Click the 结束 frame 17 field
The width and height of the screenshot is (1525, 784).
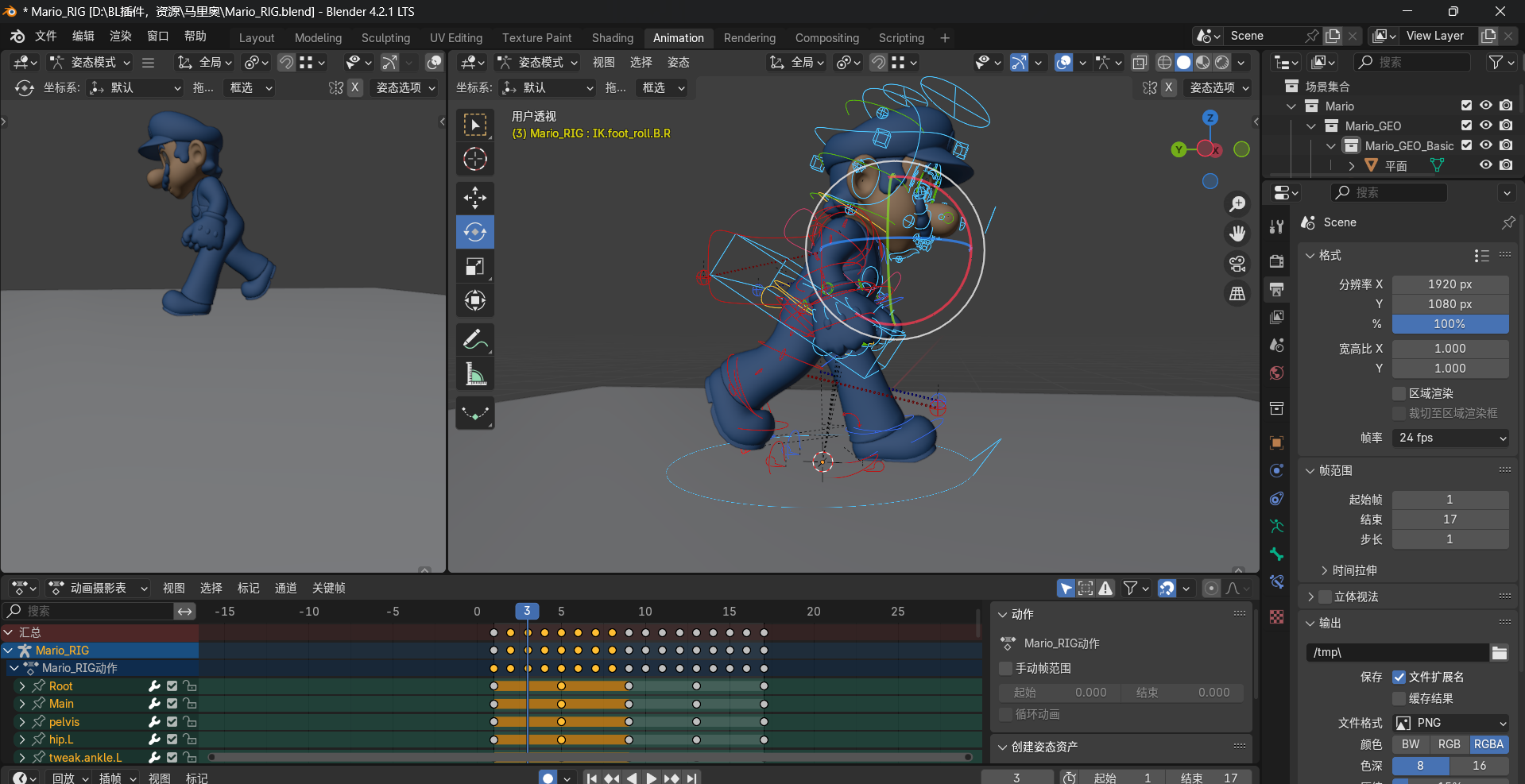[x=1450, y=519]
